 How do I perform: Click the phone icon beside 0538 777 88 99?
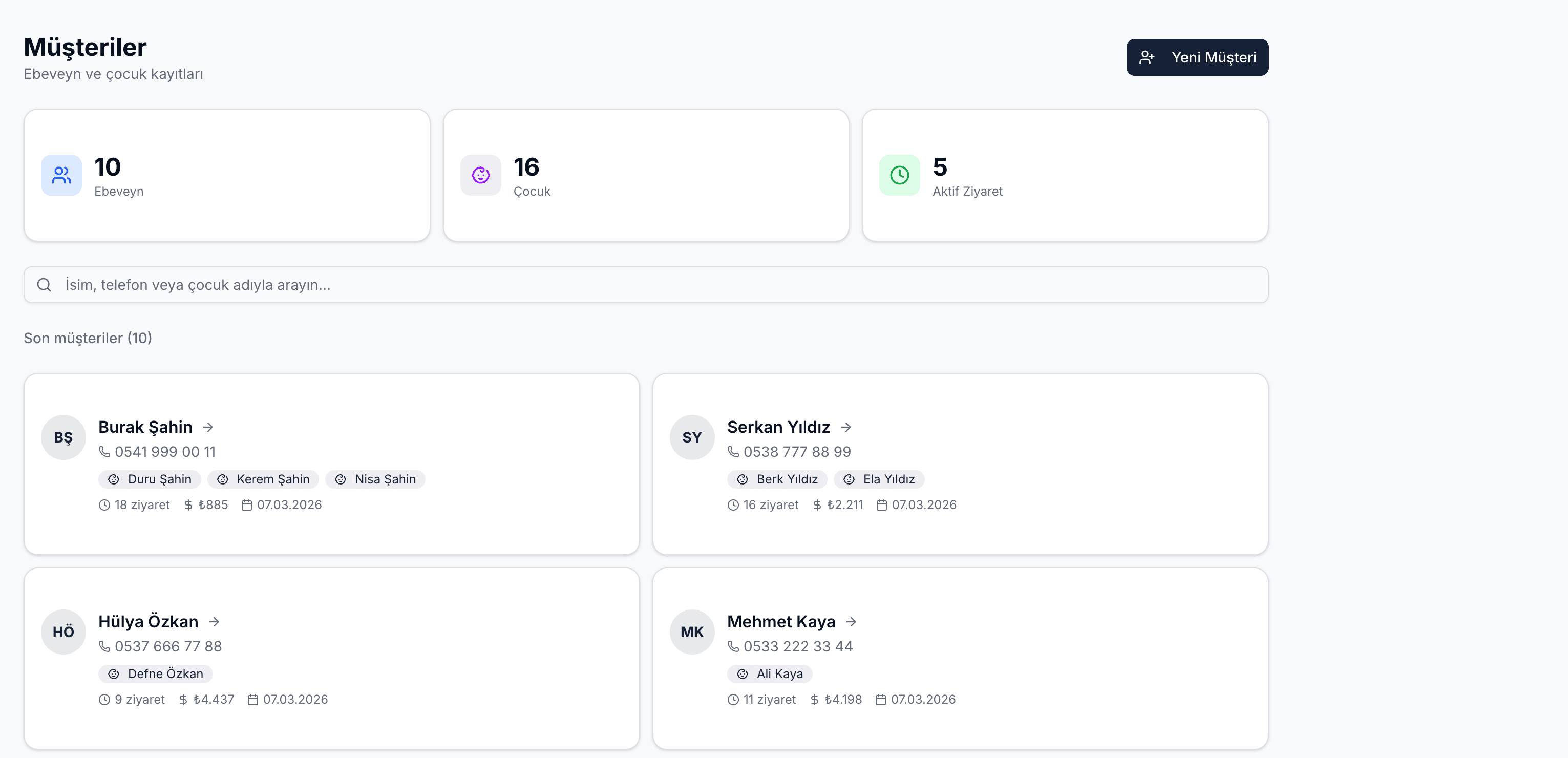pos(733,452)
